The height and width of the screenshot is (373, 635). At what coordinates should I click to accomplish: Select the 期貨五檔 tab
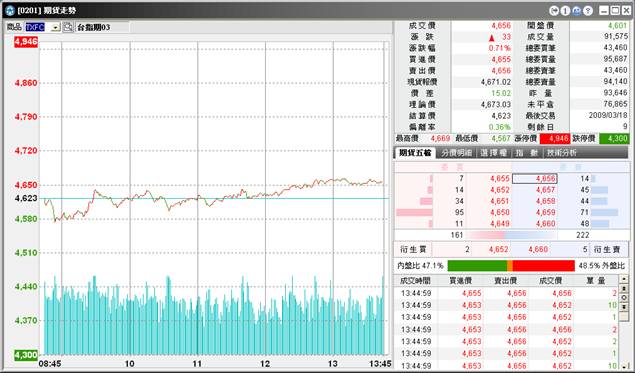415,153
